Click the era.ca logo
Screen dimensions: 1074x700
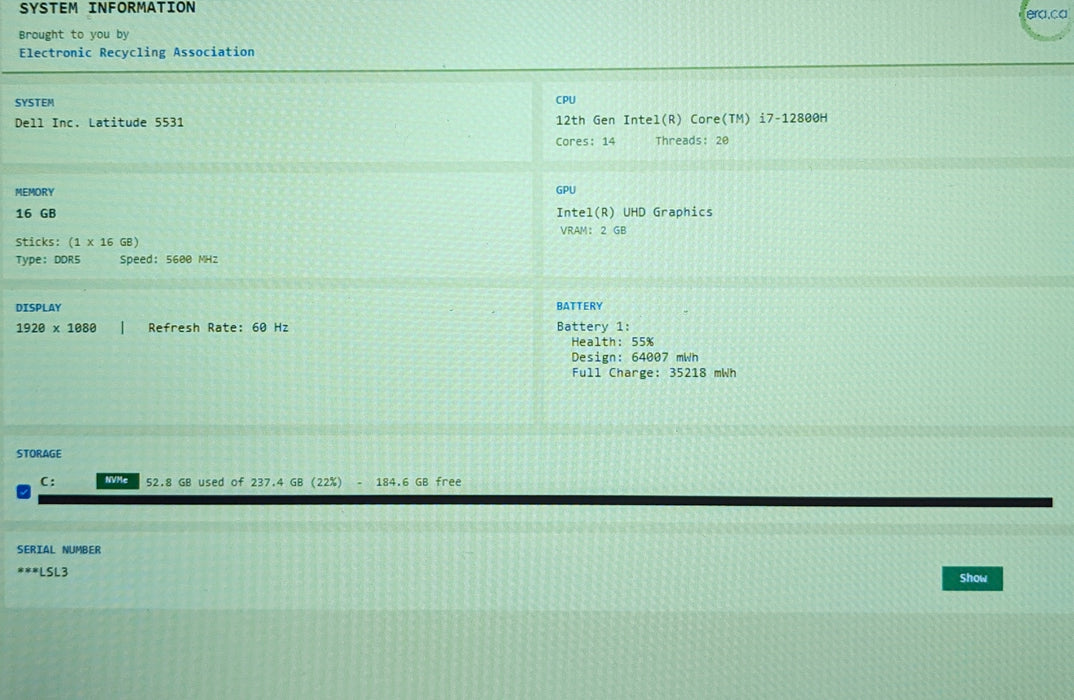click(x=1046, y=16)
